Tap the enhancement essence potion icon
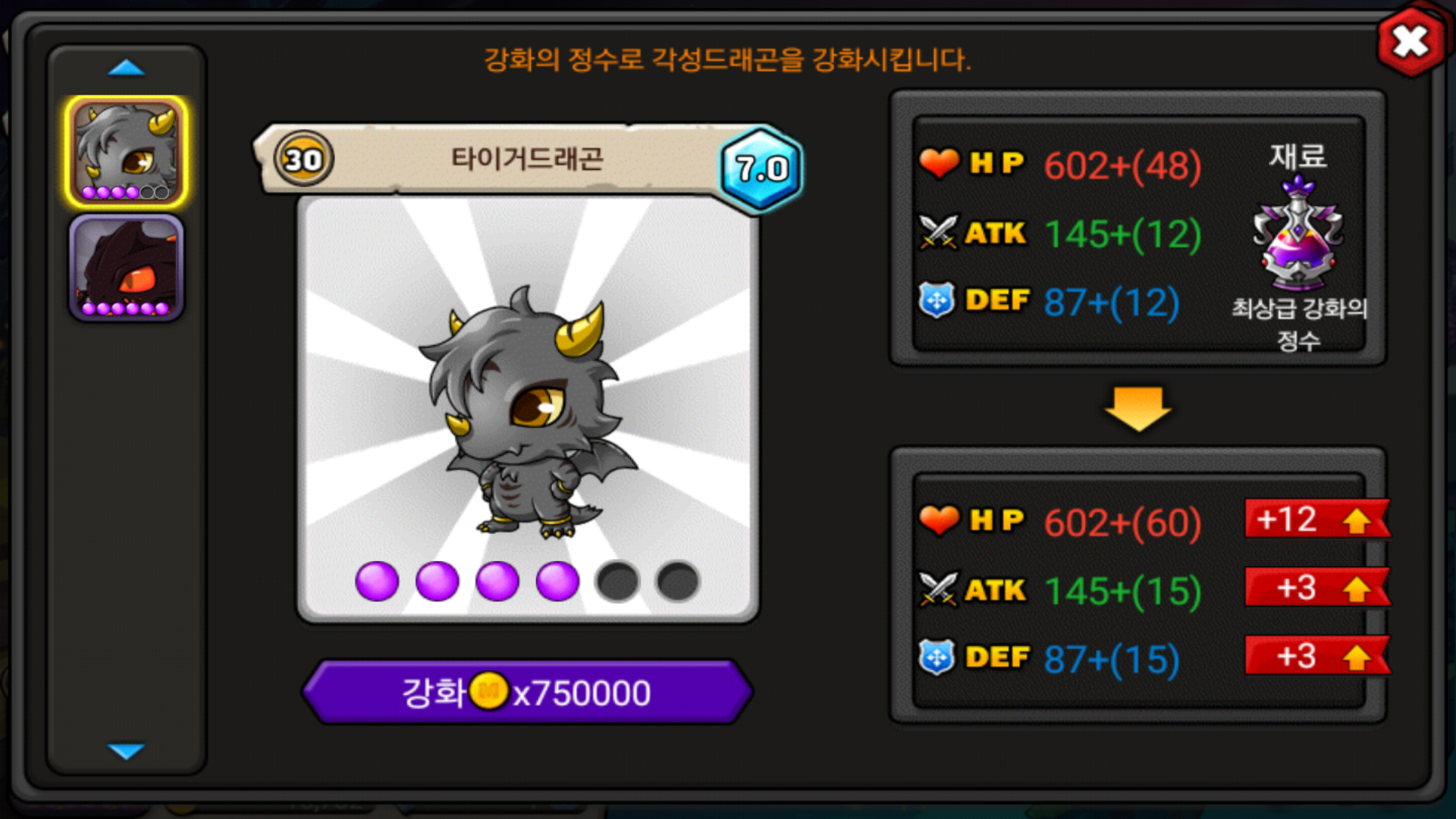The image size is (1456, 819). (1298, 233)
